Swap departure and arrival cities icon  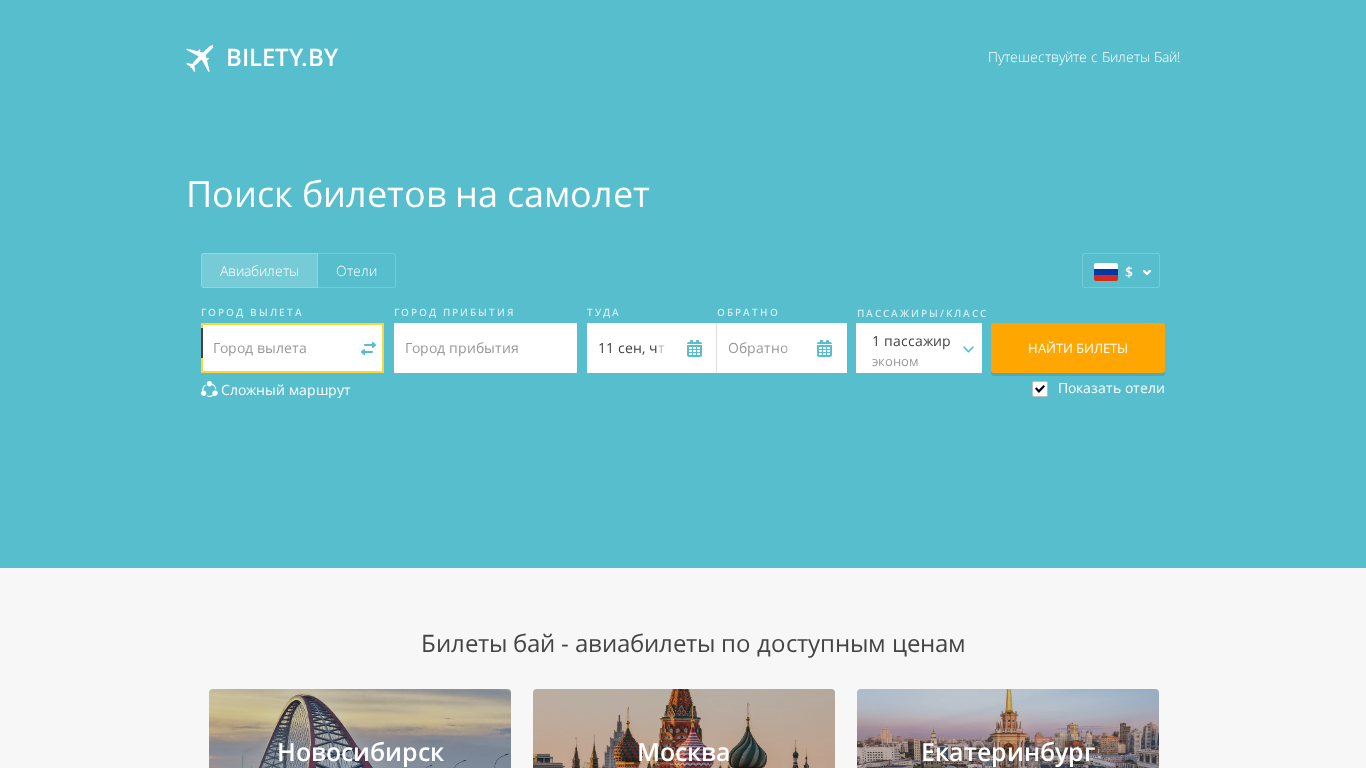(x=368, y=348)
